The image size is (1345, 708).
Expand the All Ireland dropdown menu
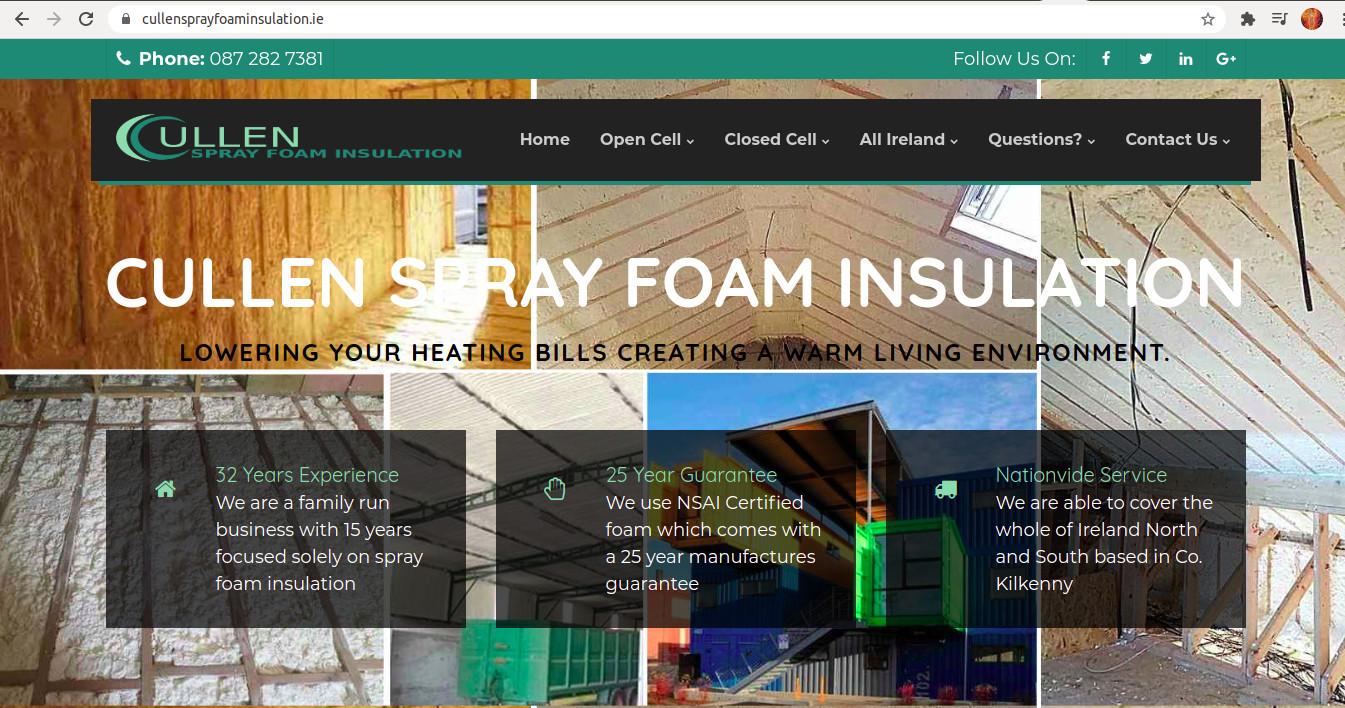[909, 140]
